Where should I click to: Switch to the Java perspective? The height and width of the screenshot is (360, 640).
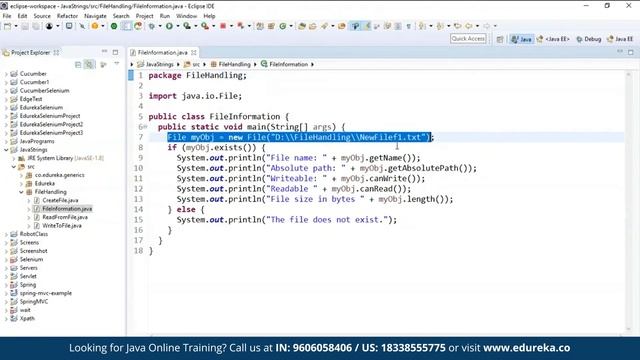click(x=522, y=39)
